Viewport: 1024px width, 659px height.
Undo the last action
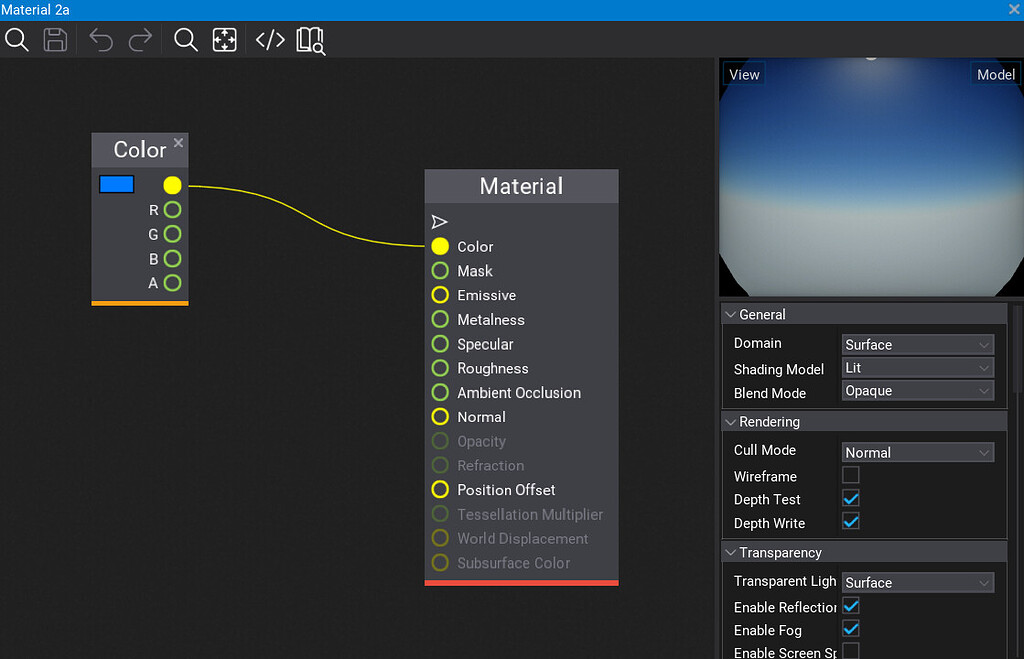[x=101, y=40]
